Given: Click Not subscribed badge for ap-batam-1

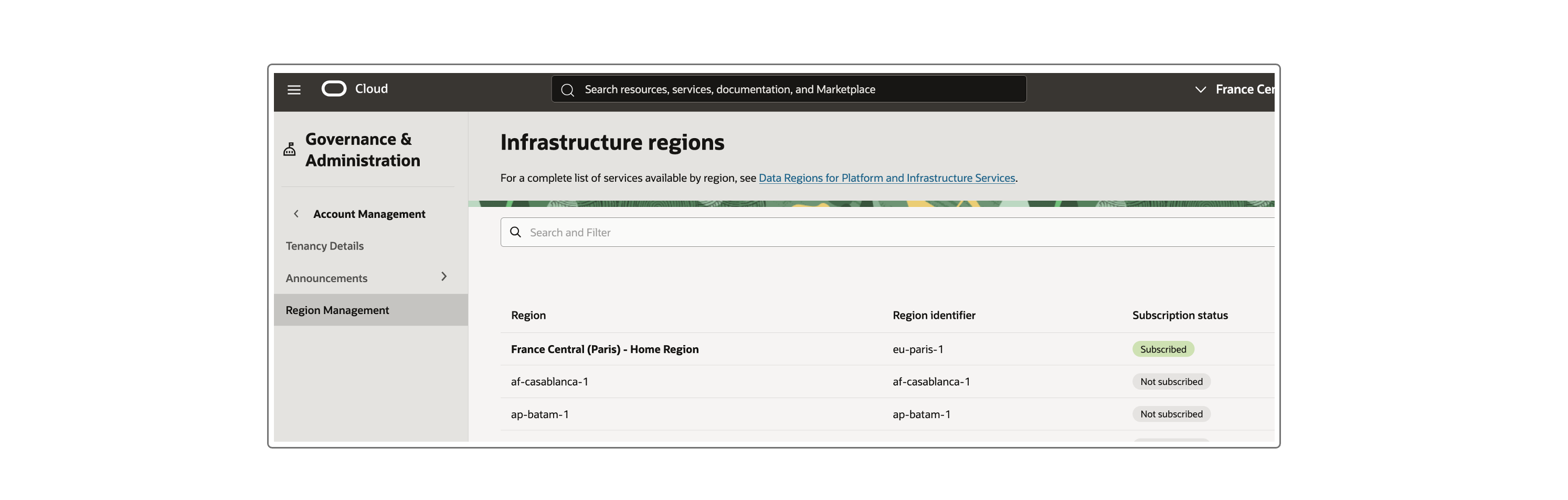Looking at the screenshot, I should [1171, 414].
